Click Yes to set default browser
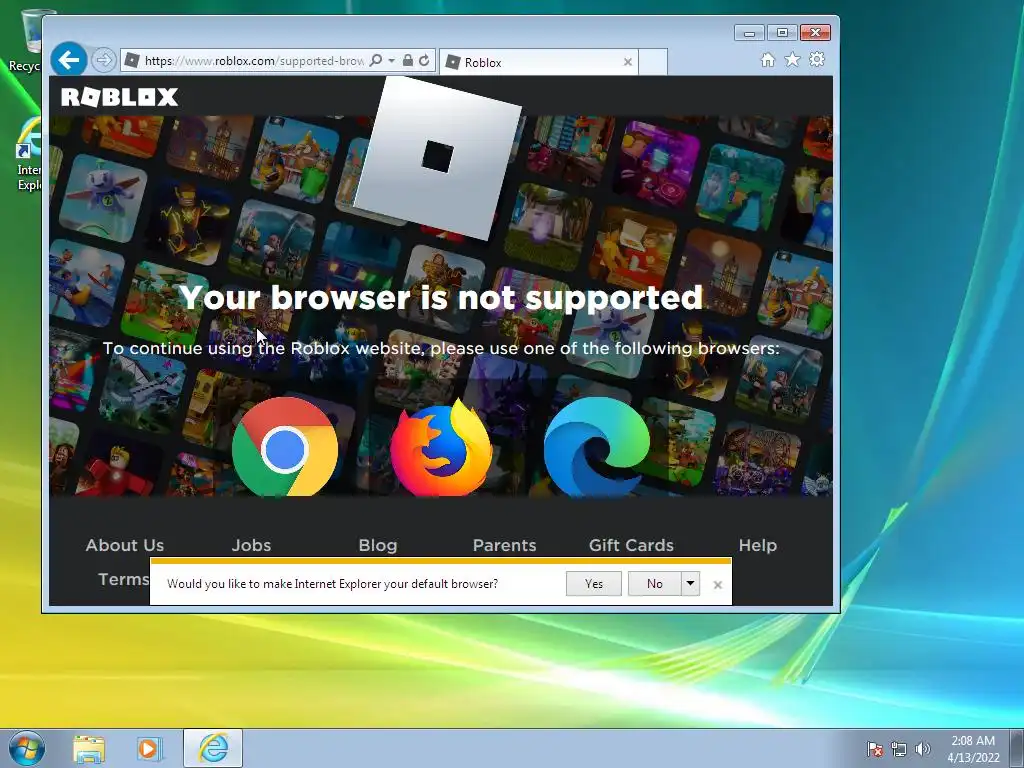The width and height of the screenshot is (1024, 768). [594, 584]
